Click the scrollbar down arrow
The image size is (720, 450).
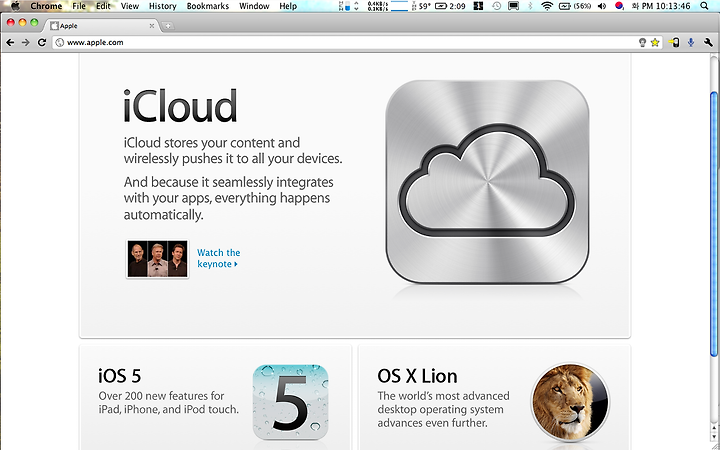point(714,436)
